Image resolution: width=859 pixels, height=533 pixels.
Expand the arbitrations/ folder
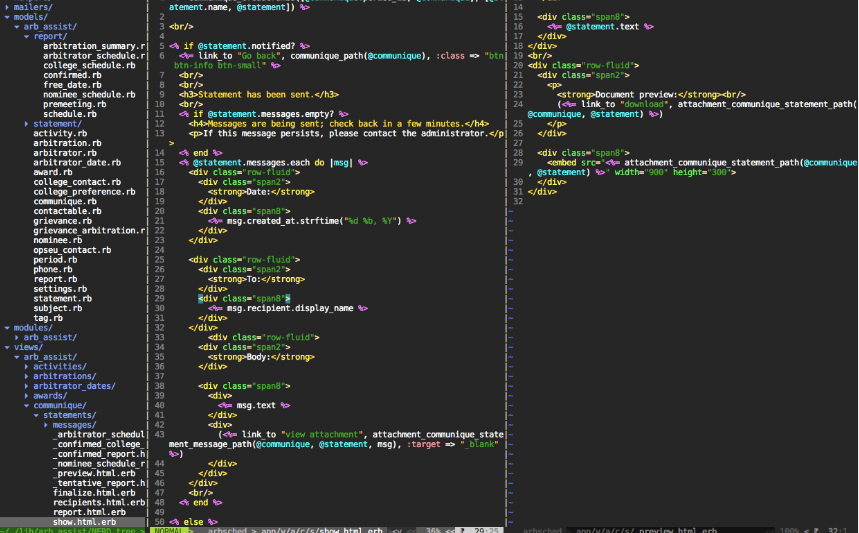pos(26,376)
